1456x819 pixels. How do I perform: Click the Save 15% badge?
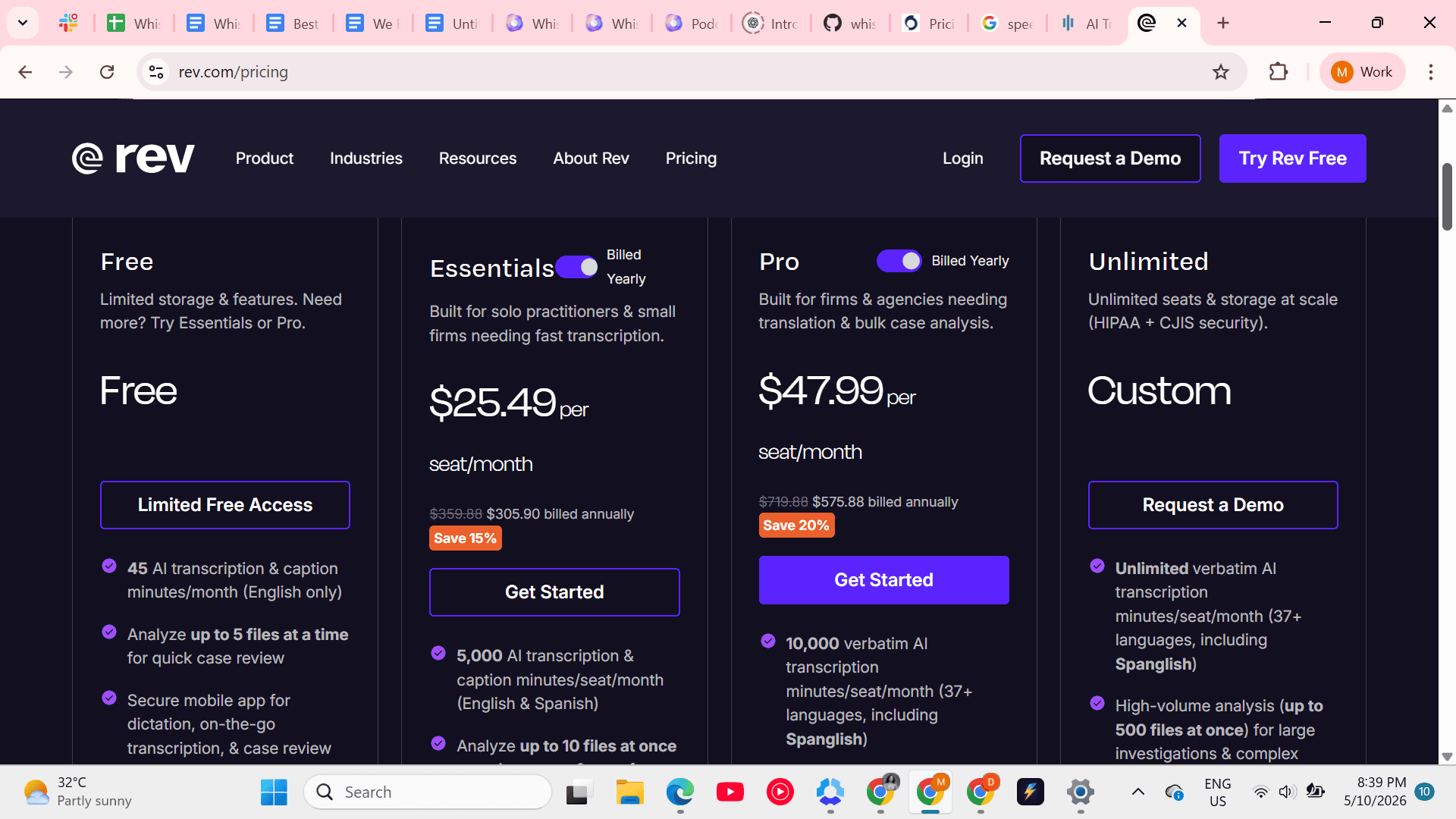point(466,538)
